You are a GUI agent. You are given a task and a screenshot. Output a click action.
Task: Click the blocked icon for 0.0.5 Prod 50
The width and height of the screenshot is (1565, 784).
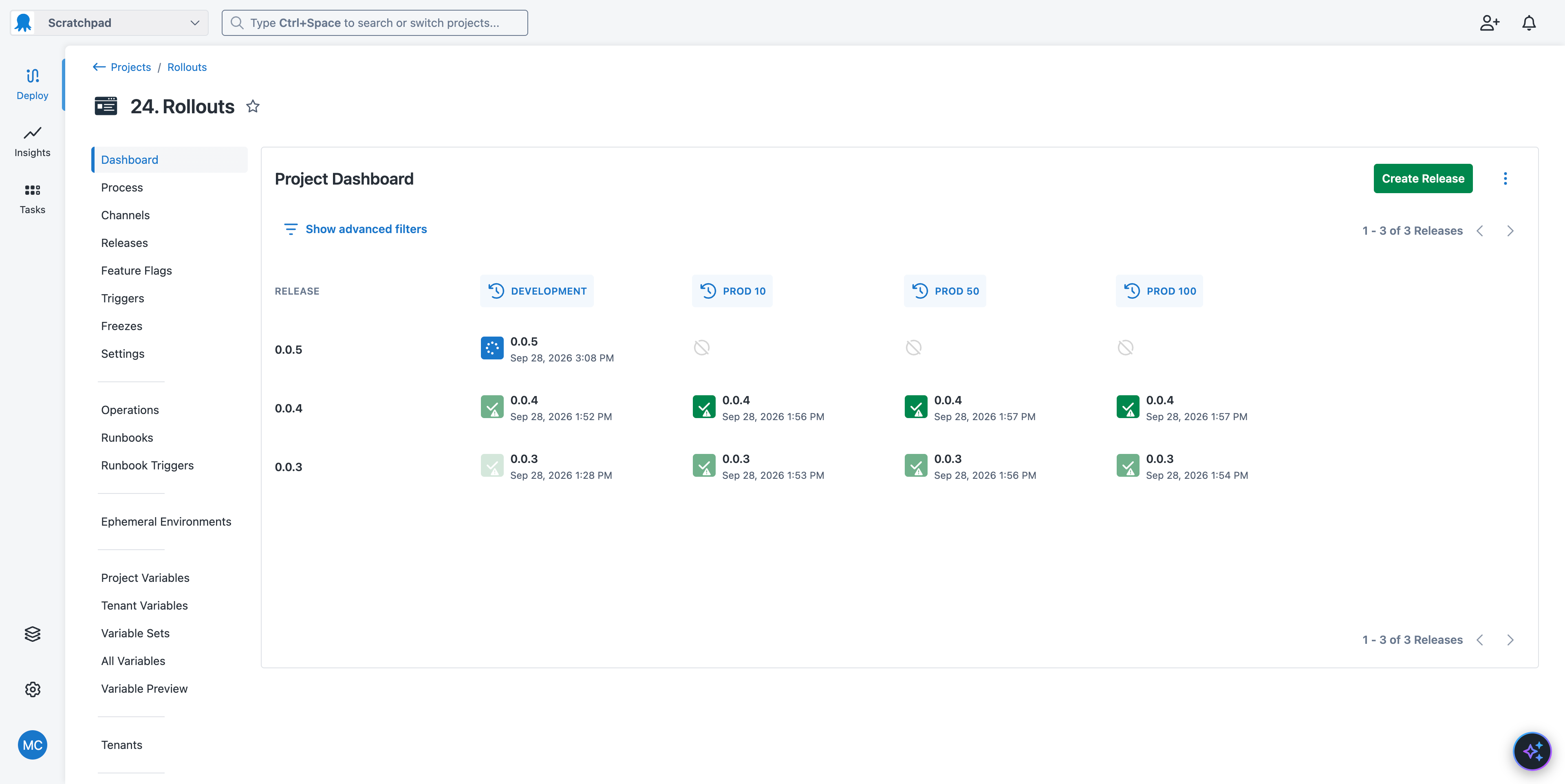point(914,347)
